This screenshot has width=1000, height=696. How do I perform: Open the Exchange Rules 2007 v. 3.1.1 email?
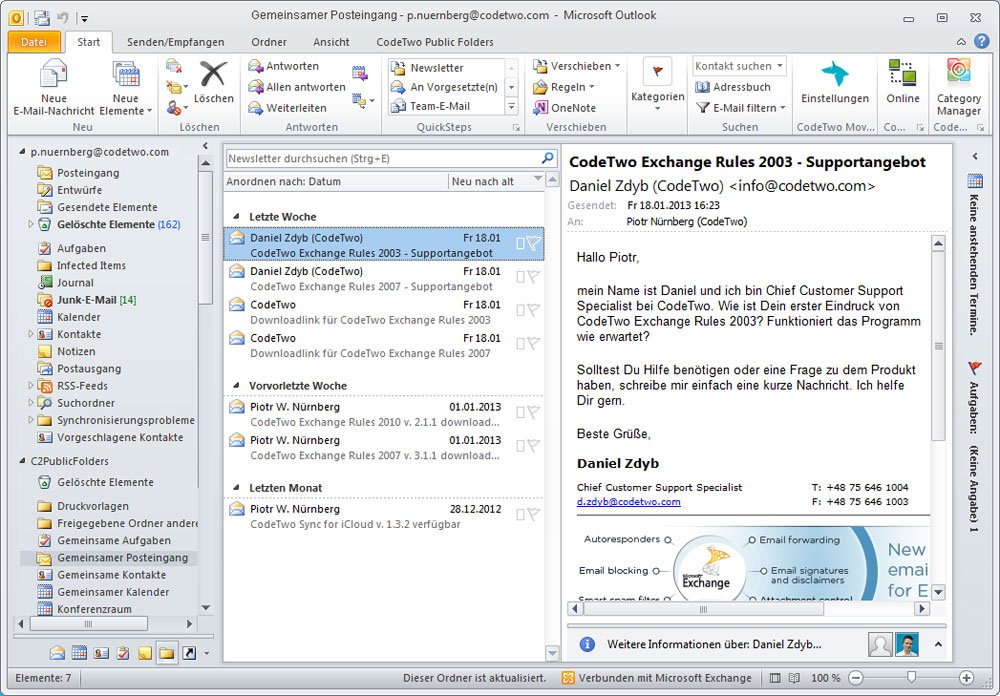383,448
